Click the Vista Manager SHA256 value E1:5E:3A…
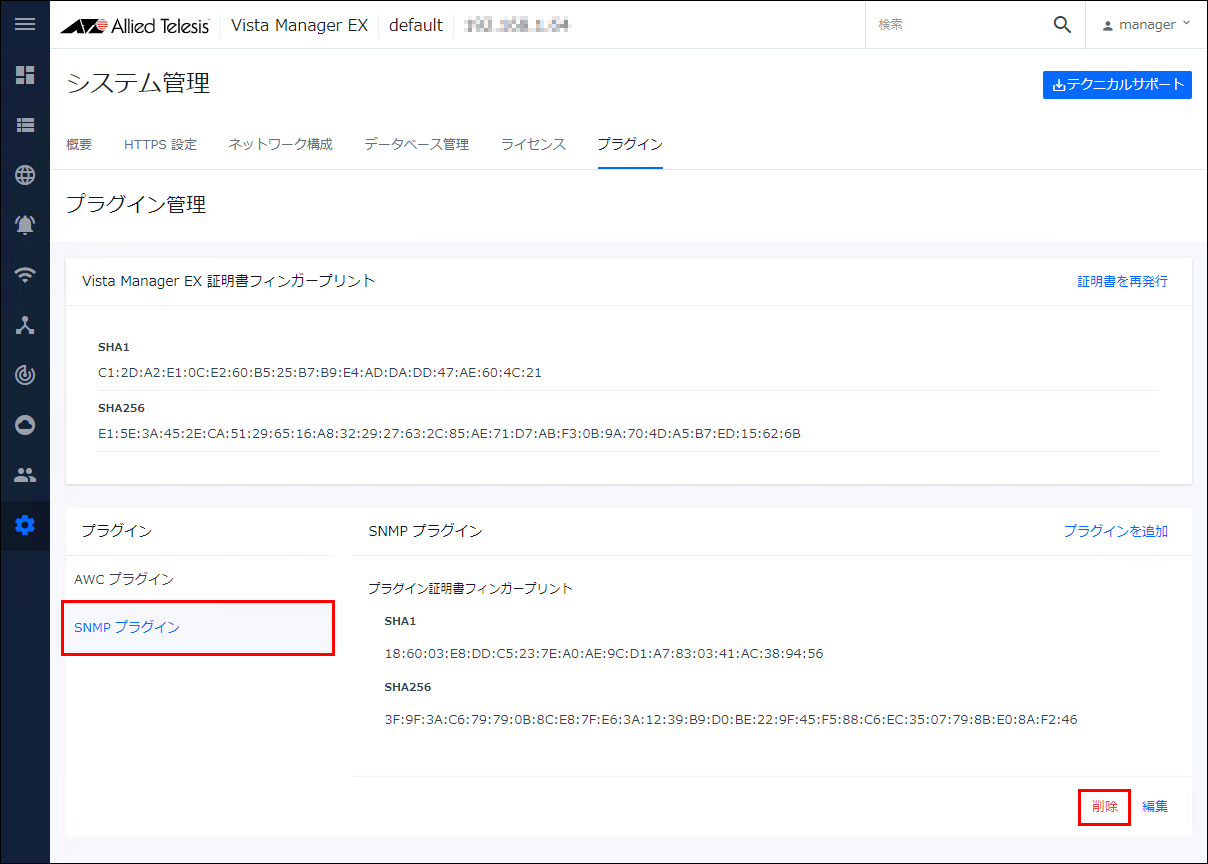The width and height of the screenshot is (1208, 864). pos(449,434)
